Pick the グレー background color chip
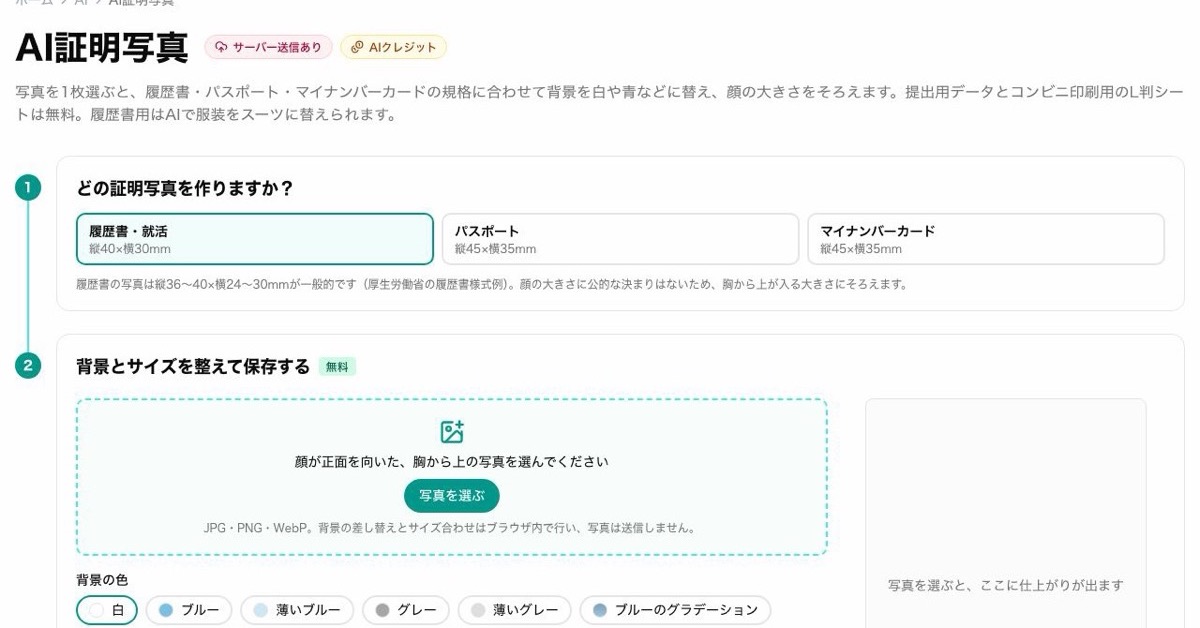 click(405, 610)
